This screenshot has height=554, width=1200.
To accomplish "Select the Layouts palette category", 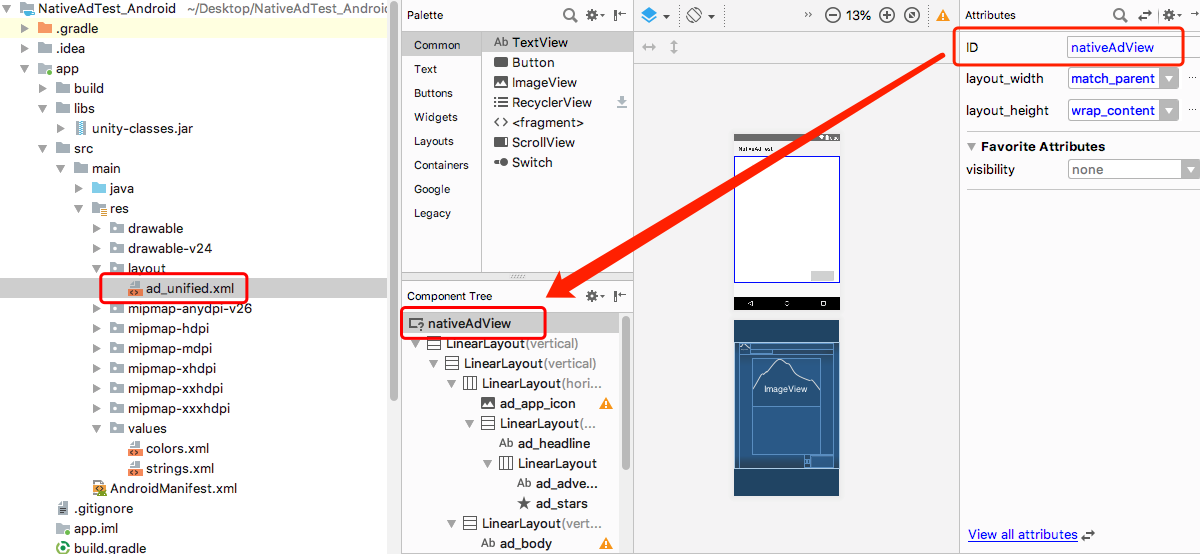I will (434, 141).
